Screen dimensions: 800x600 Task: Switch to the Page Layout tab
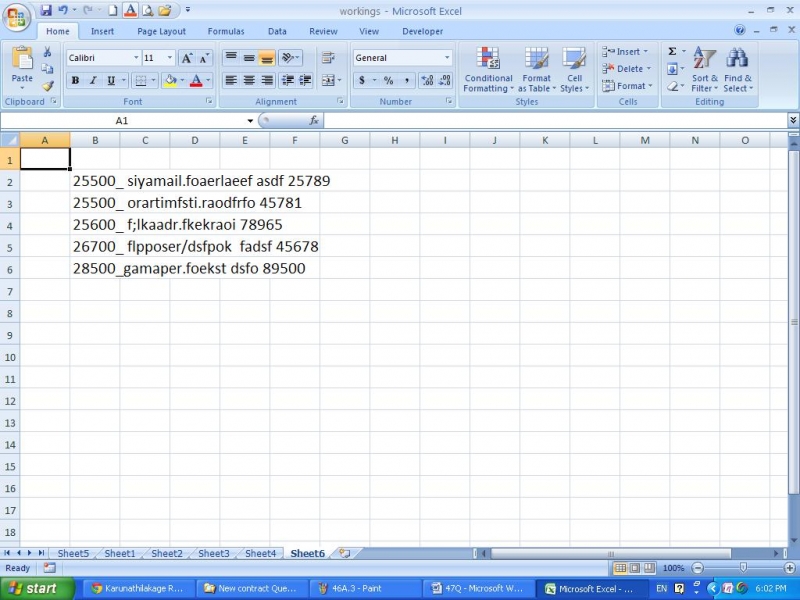click(x=161, y=31)
